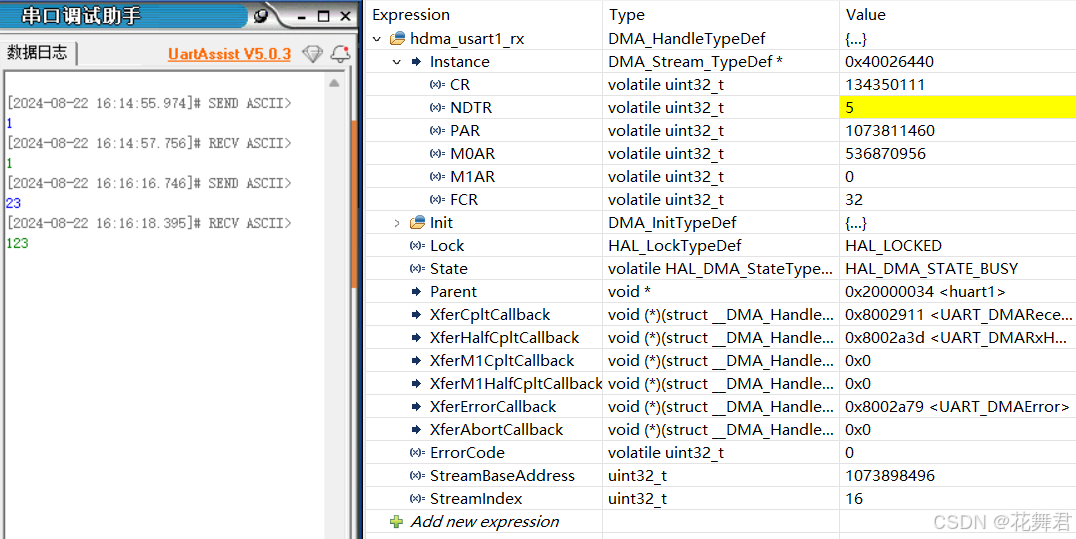Select the M0AR value 536870956
Screen dimensions: 1076x539
click(885, 154)
